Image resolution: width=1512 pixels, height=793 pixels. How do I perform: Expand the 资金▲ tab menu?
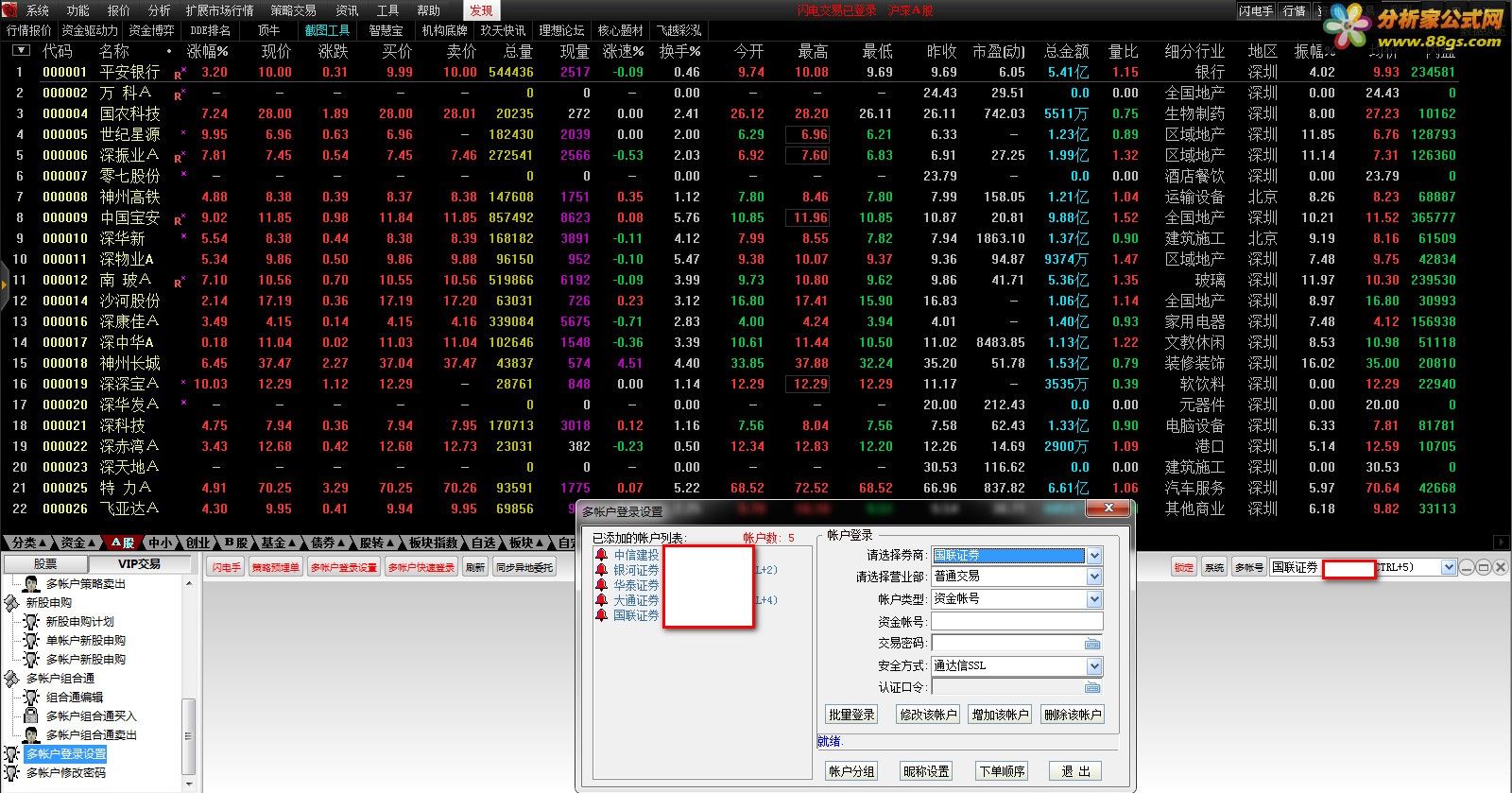coord(77,543)
